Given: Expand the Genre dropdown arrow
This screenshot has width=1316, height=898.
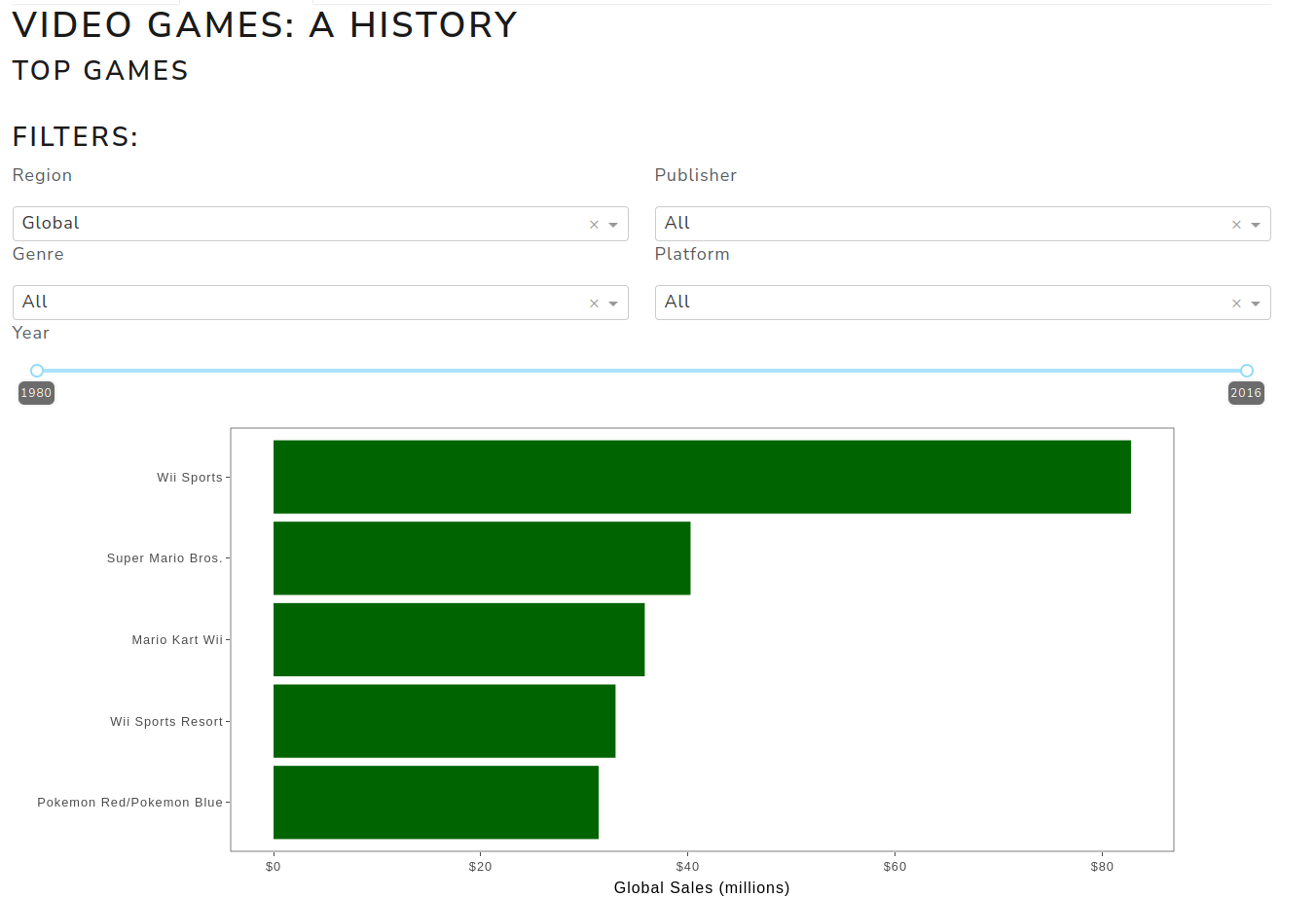Looking at the screenshot, I should coord(613,304).
